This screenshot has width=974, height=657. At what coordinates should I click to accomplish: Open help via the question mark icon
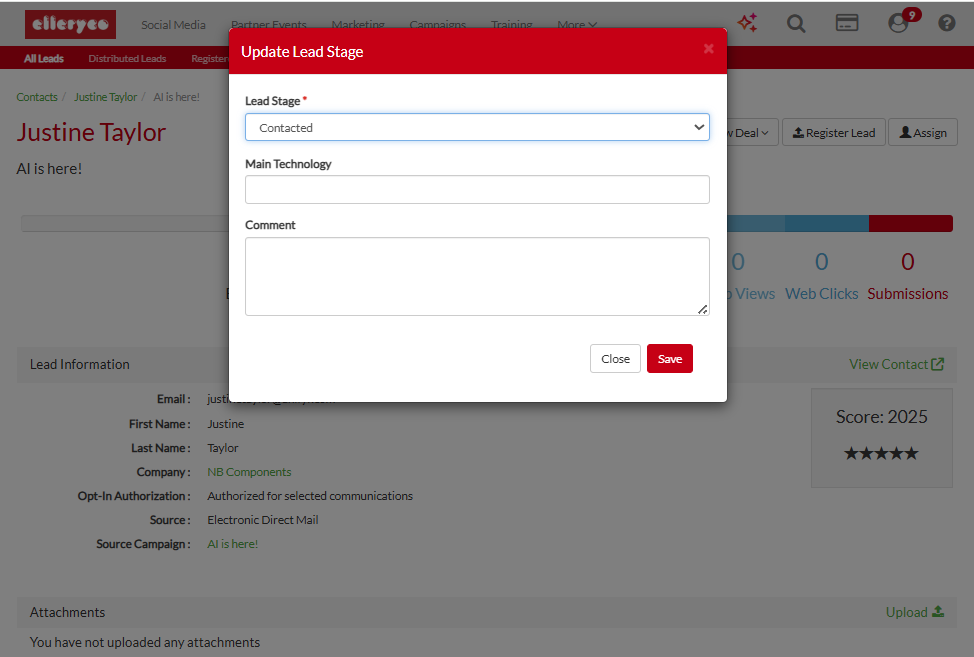(947, 24)
